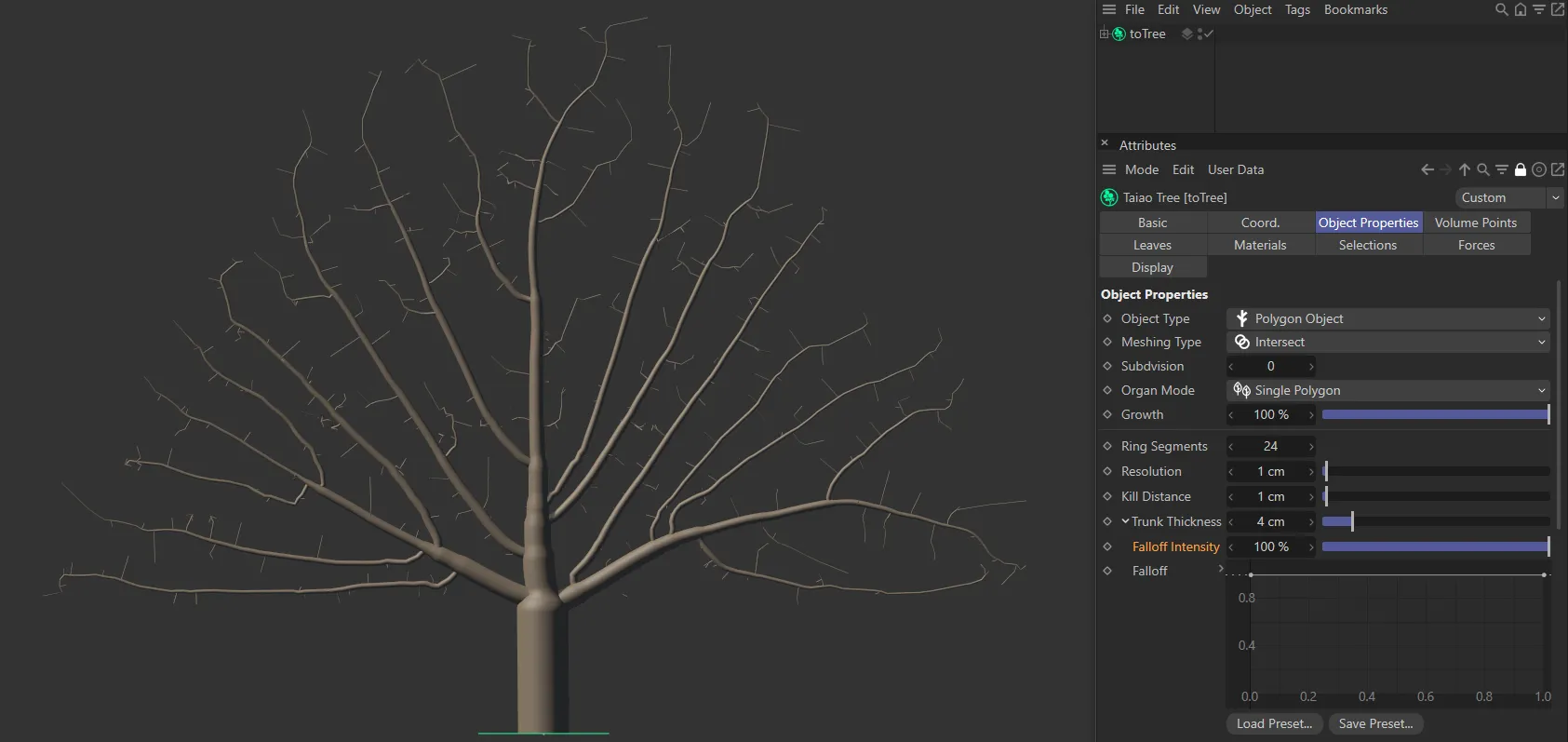This screenshot has height=742, width=1568.
Task: Open the Object Type dropdown
Action: (x=1387, y=318)
